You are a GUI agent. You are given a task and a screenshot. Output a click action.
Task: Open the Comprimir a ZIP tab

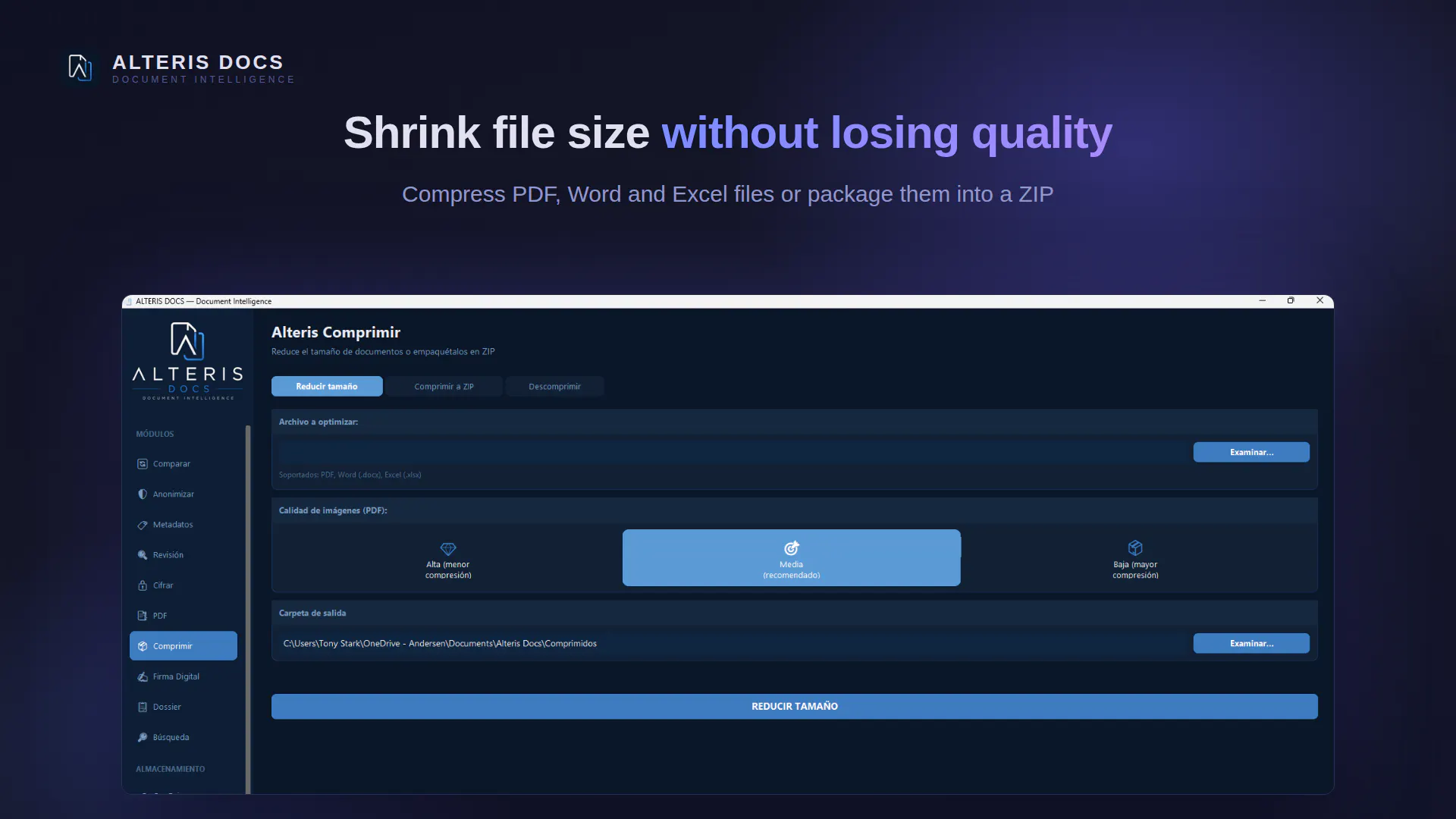coord(444,387)
